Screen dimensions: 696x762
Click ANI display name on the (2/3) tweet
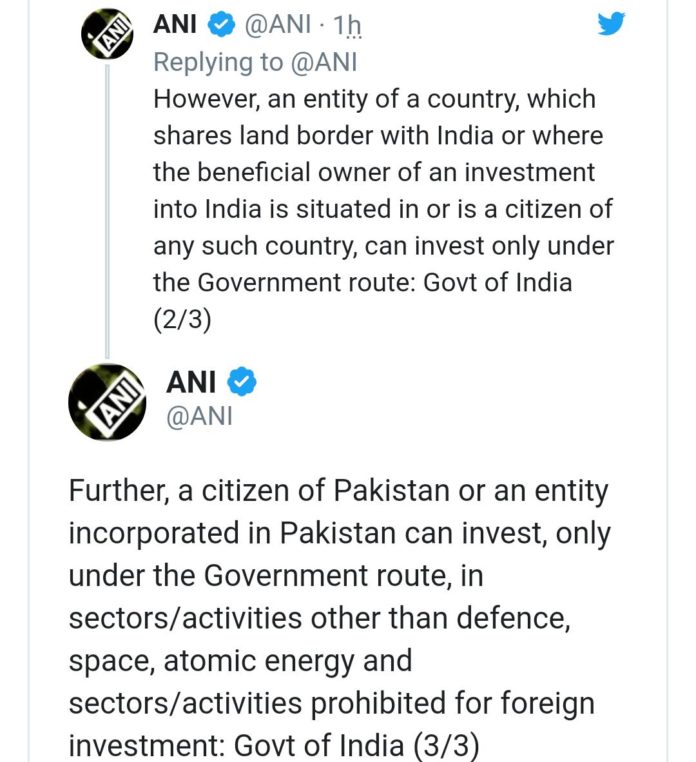(175, 25)
